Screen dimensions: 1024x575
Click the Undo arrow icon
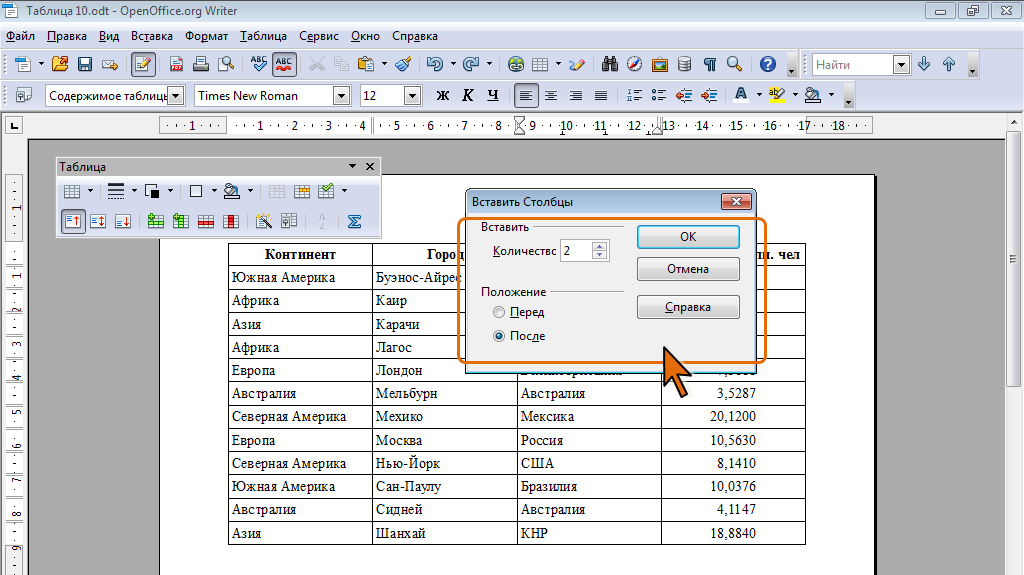[434, 64]
